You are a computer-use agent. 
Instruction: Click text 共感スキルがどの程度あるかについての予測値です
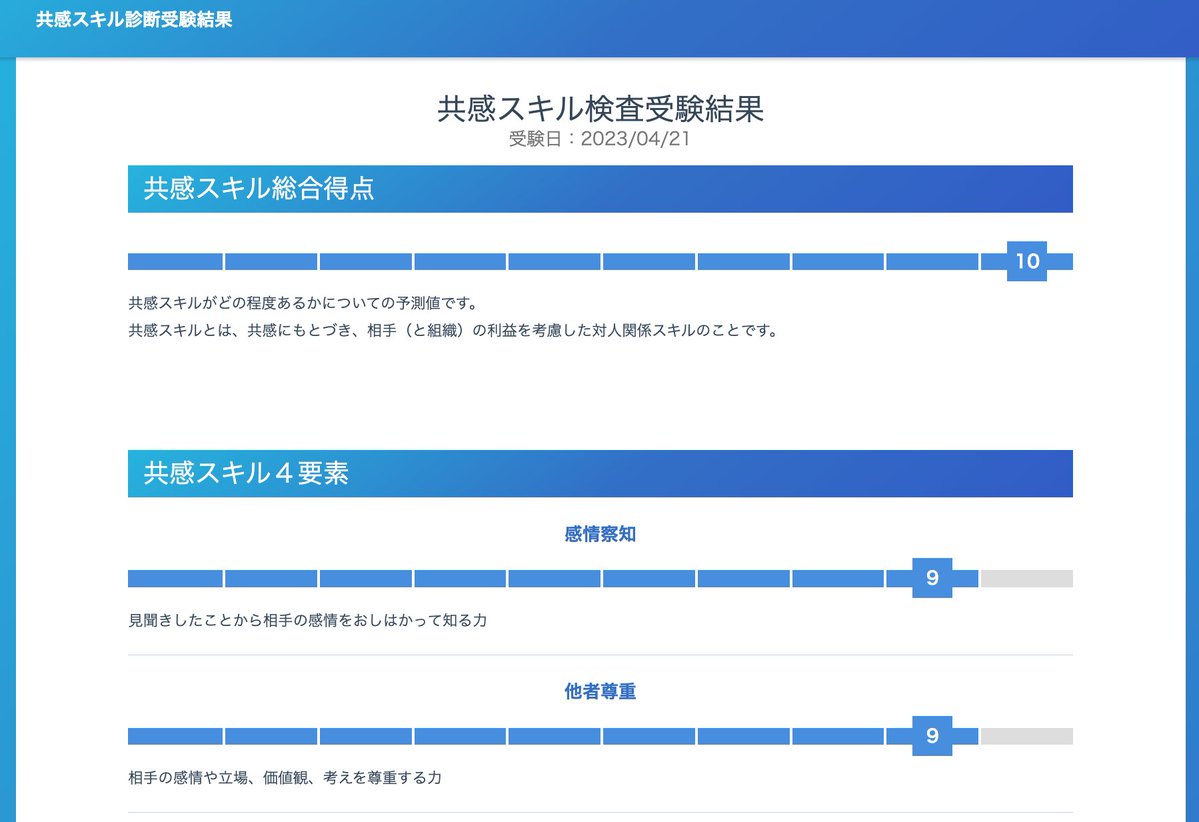tap(303, 304)
